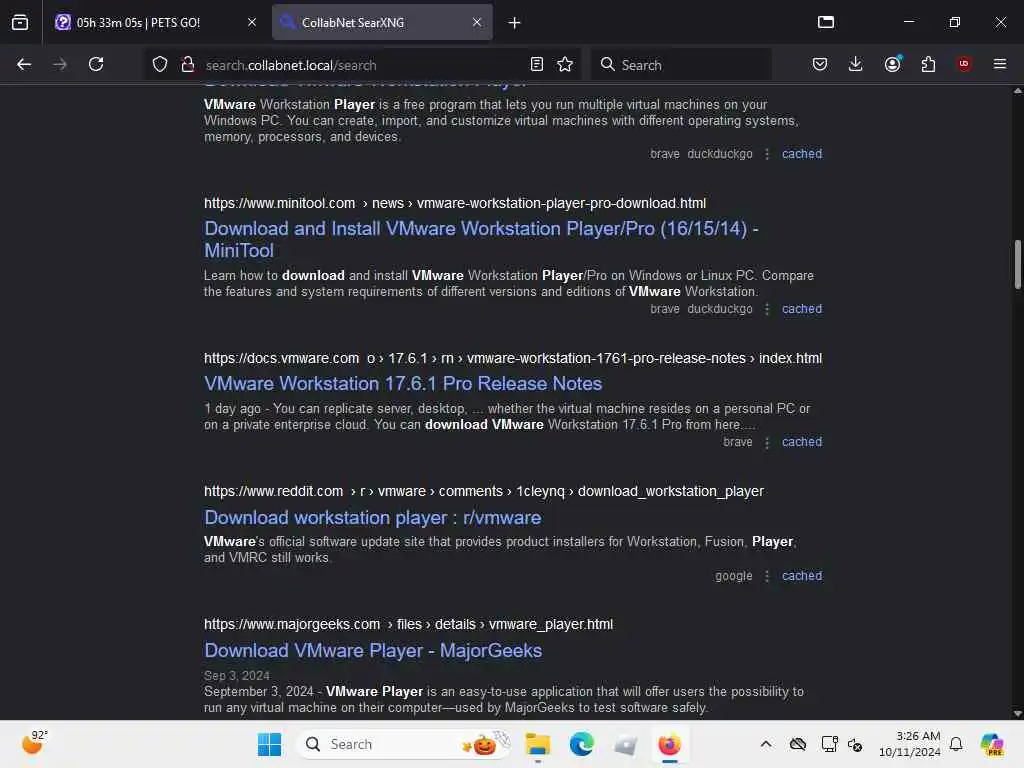Open the cloud sync tray icon
Screen dimensions: 1024x768
(797, 744)
